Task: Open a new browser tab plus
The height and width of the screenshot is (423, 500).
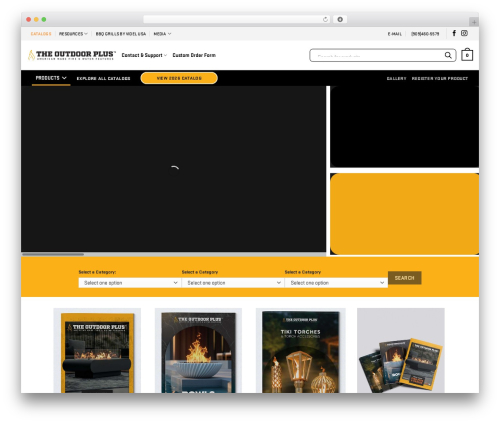Action: [x=474, y=22]
